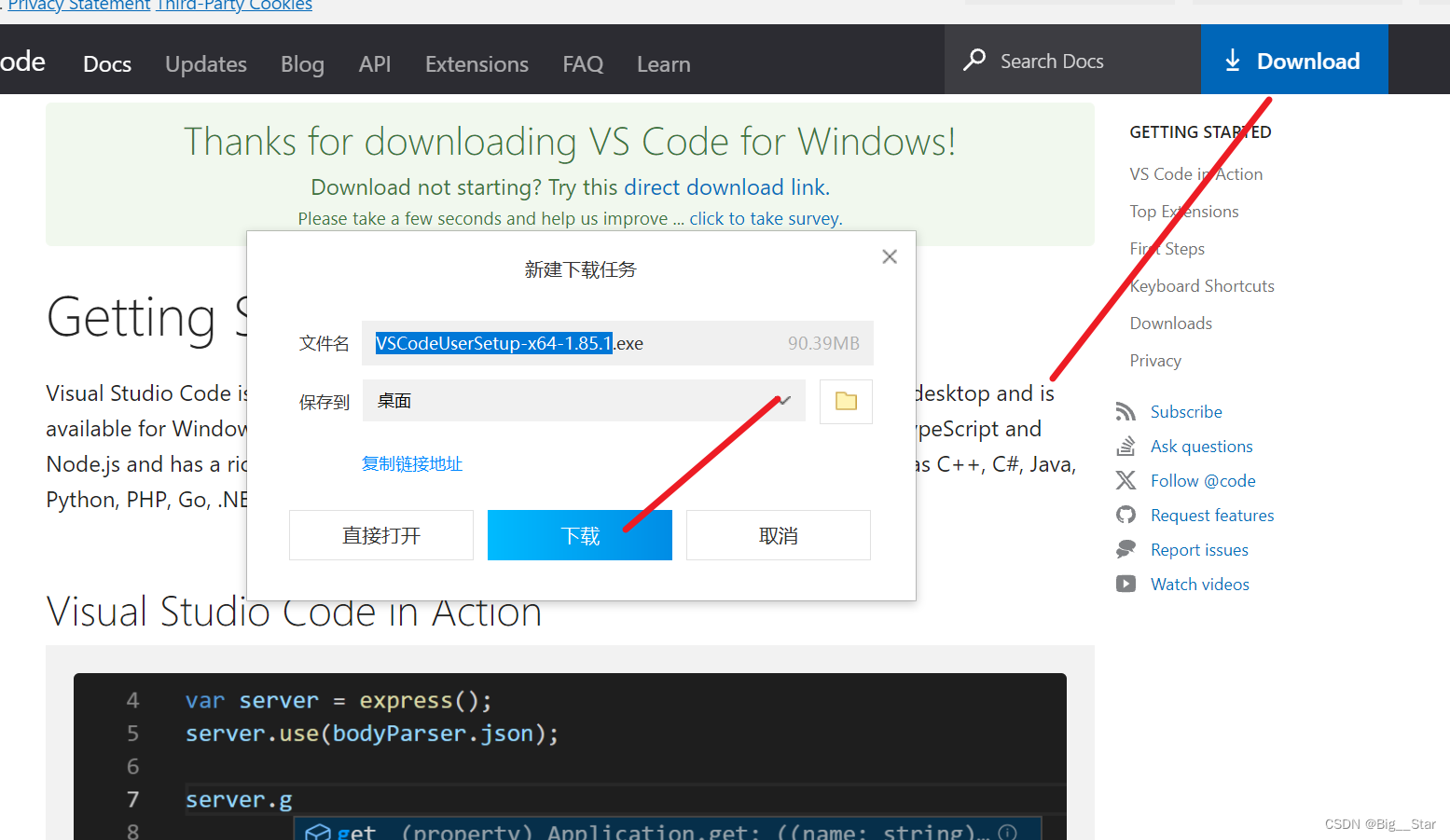Screen dimensions: 1450x840
Task: Open the Blog nav item
Action: coord(302,64)
